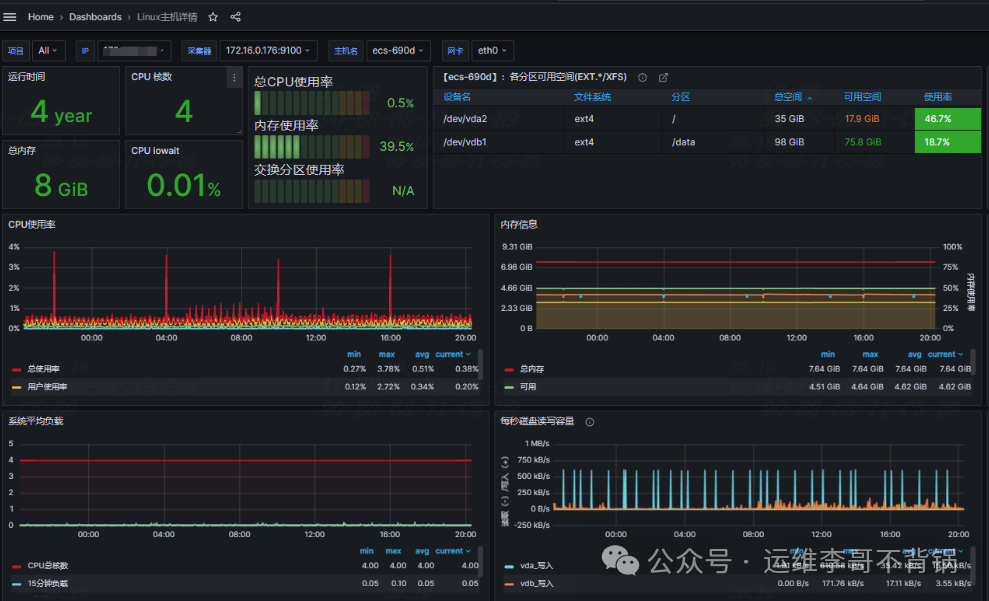Toggle 15分钟负载 series in load legend

(46, 582)
